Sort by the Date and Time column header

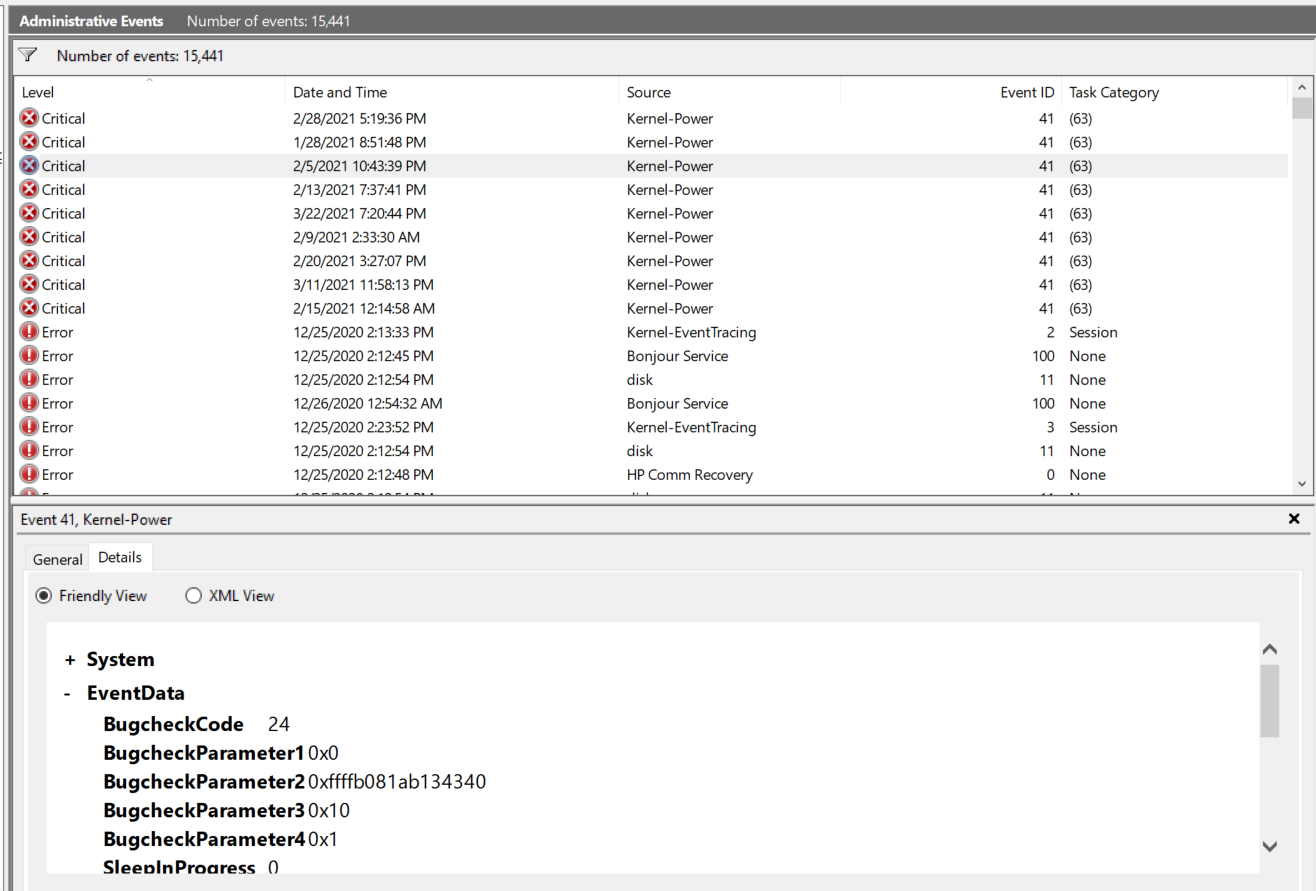pyautogui.click(x=340, y=92)
